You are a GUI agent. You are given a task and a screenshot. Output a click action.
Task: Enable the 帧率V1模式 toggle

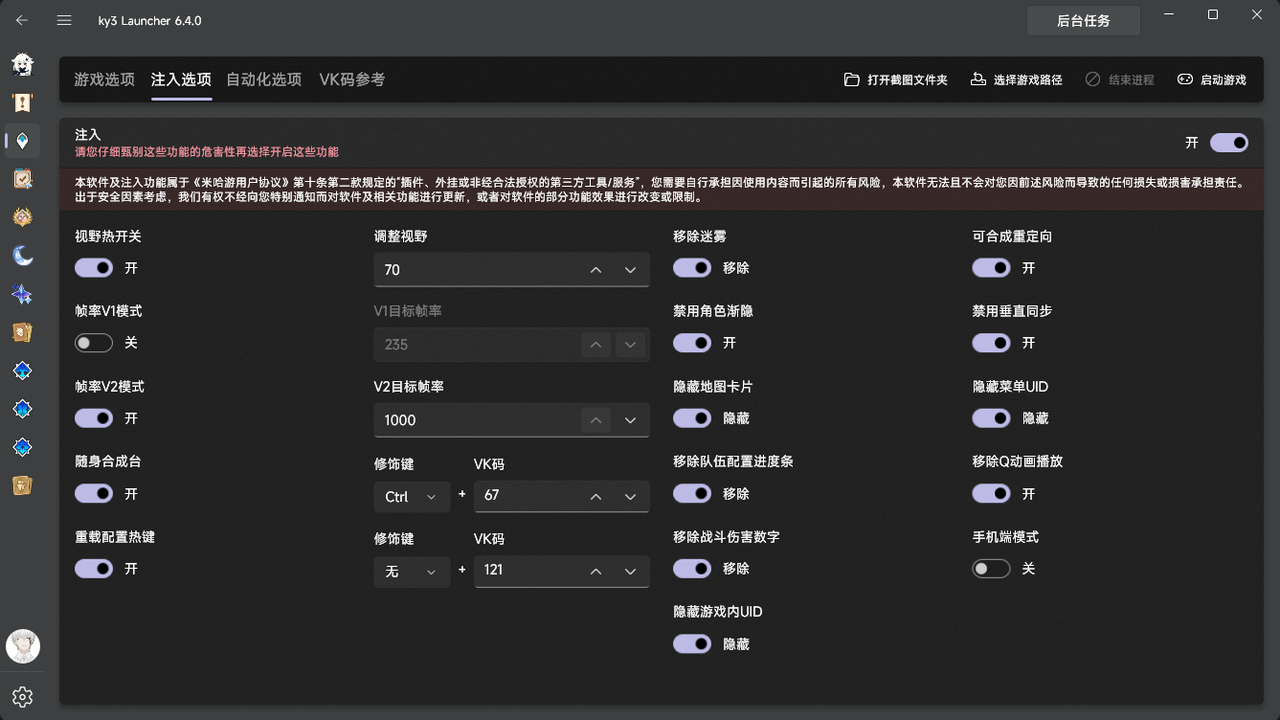point(93,342)
